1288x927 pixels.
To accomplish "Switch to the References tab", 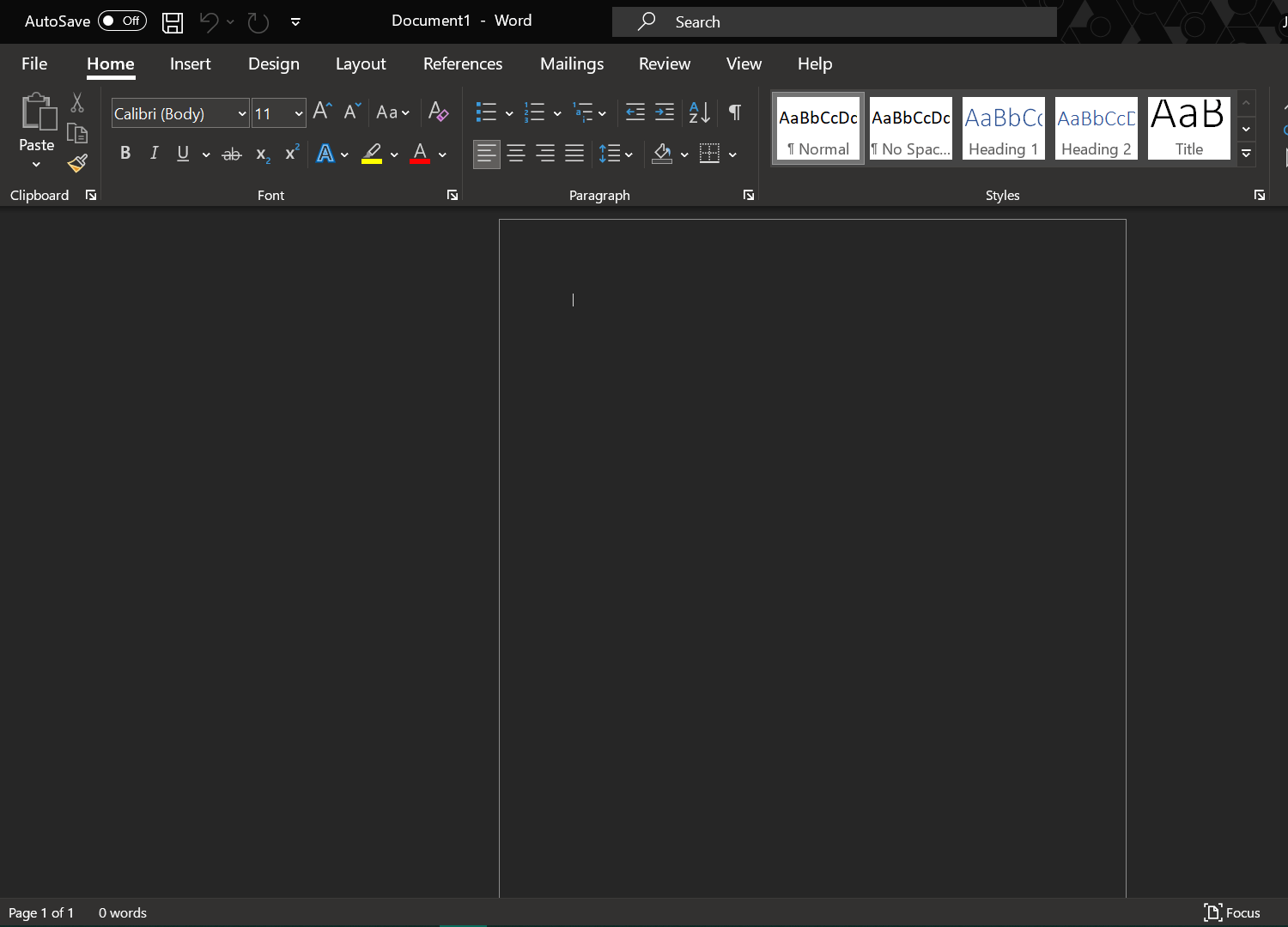I will click(463, 64).
